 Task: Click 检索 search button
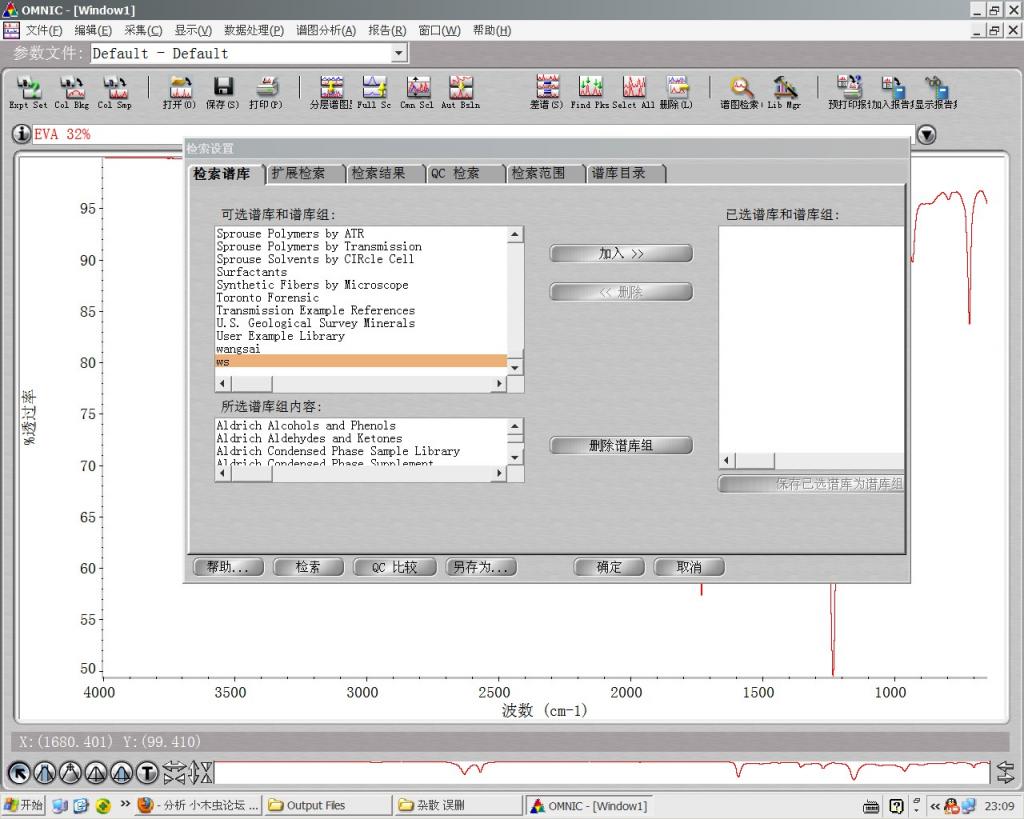308,567
